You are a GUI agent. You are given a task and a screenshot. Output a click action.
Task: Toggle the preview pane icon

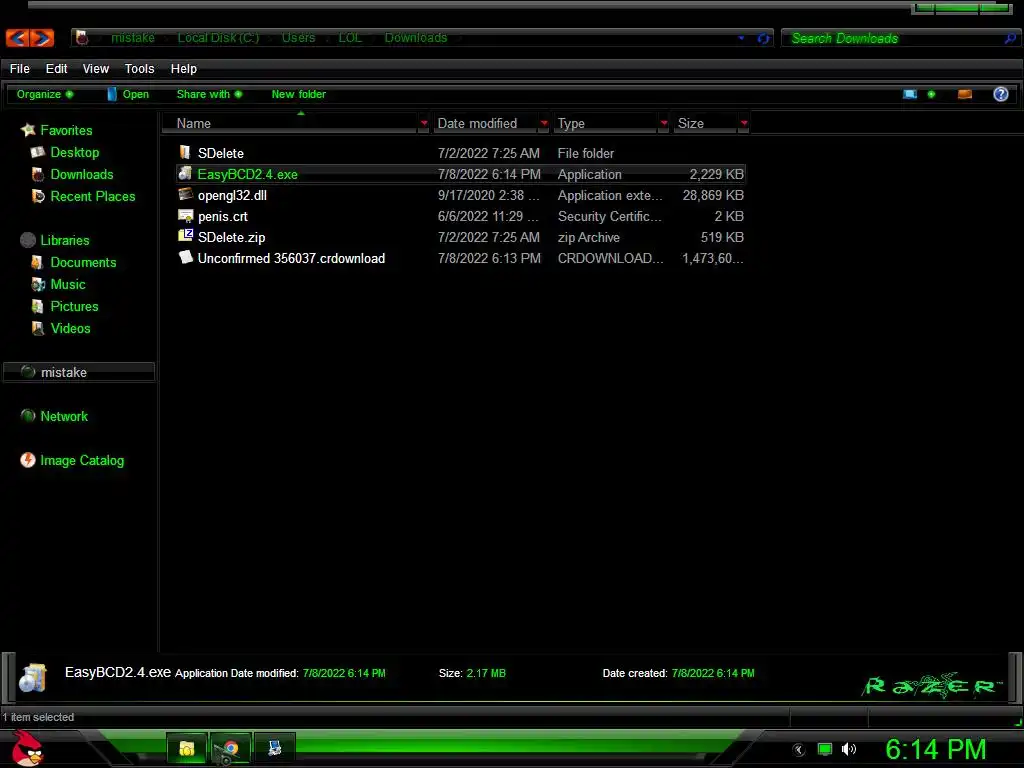[965, 95]
